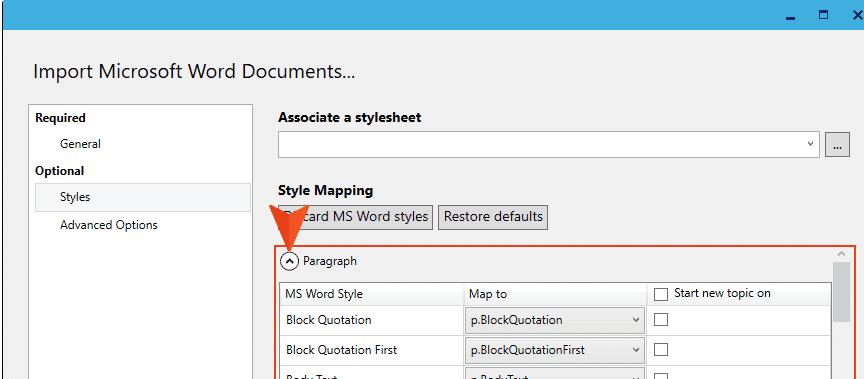Click the style list vertical scrollbar thumb
Screen dimensions: 864x379
pos(841,292)
